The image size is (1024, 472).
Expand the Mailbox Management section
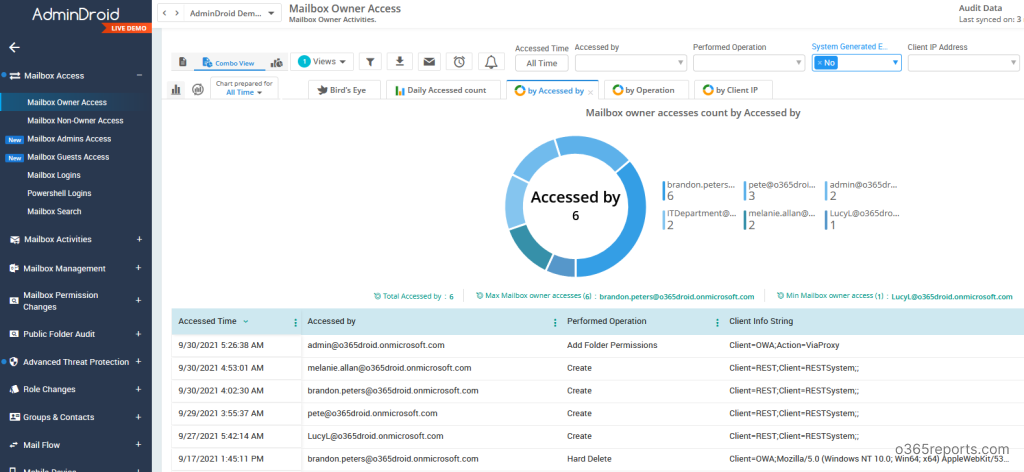click(139, 268)
